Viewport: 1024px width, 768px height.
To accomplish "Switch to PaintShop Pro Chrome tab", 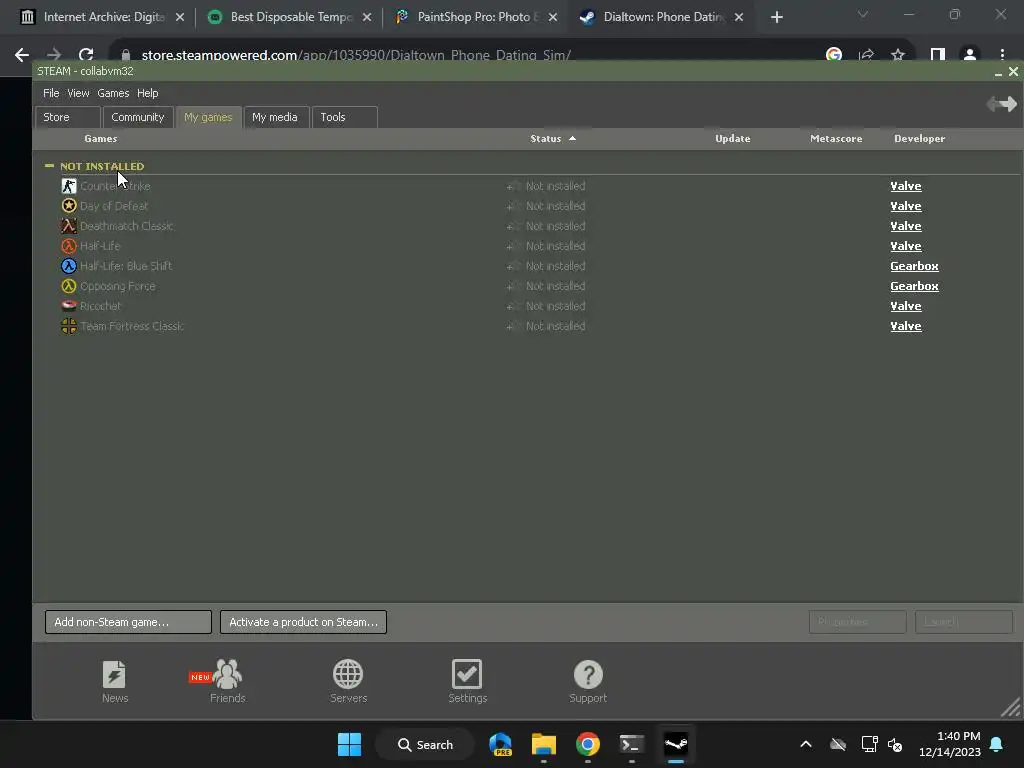I will tap(477, 17).
